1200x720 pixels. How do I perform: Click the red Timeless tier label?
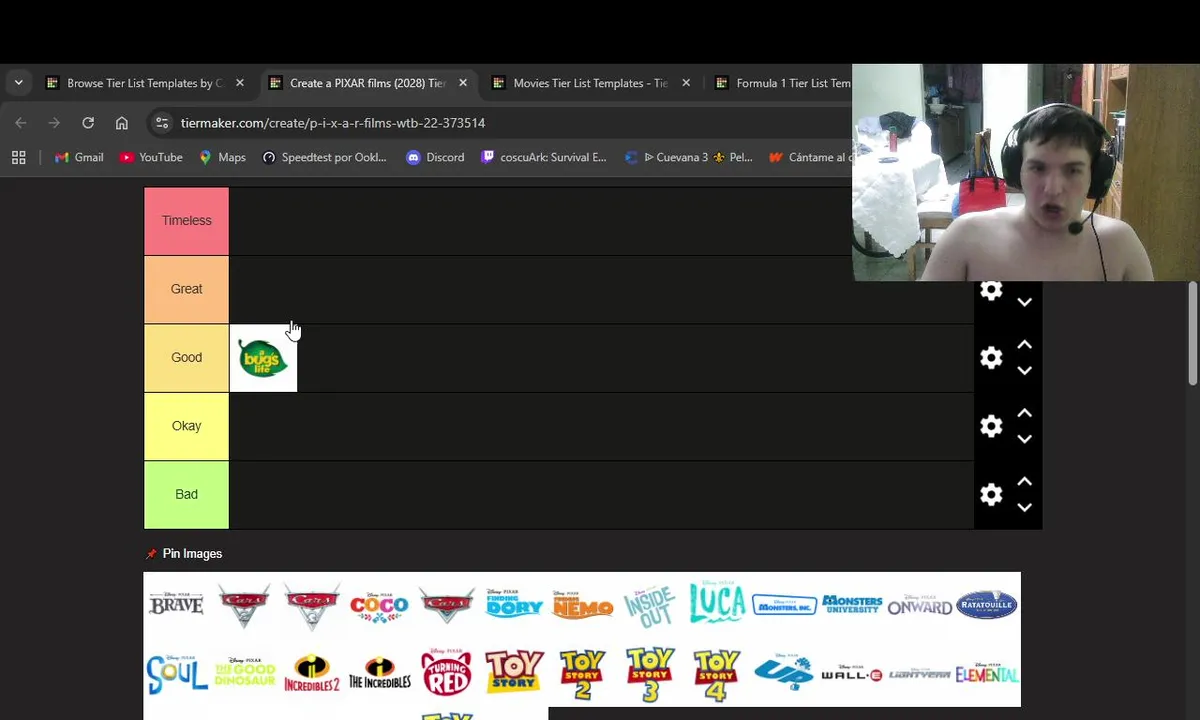[186, 221]
